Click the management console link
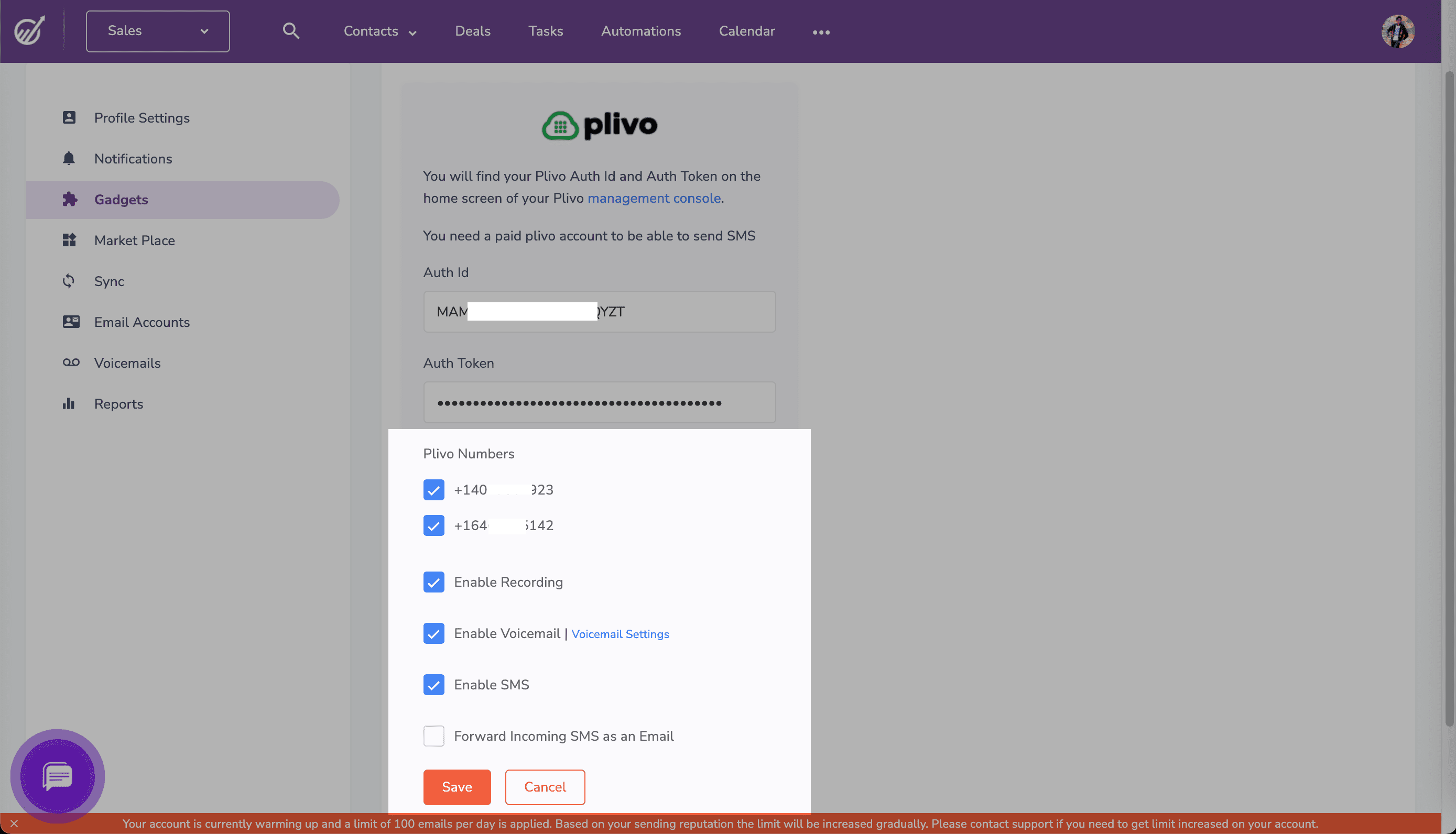 [x=654, y=198]
